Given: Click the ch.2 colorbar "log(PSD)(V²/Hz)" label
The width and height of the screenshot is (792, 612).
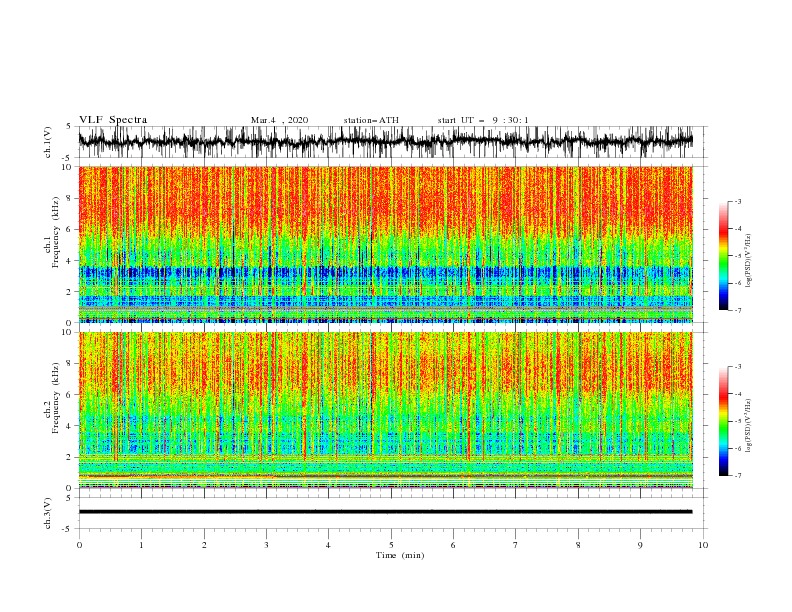Looking at the screenshot, I should pos(749,426).
